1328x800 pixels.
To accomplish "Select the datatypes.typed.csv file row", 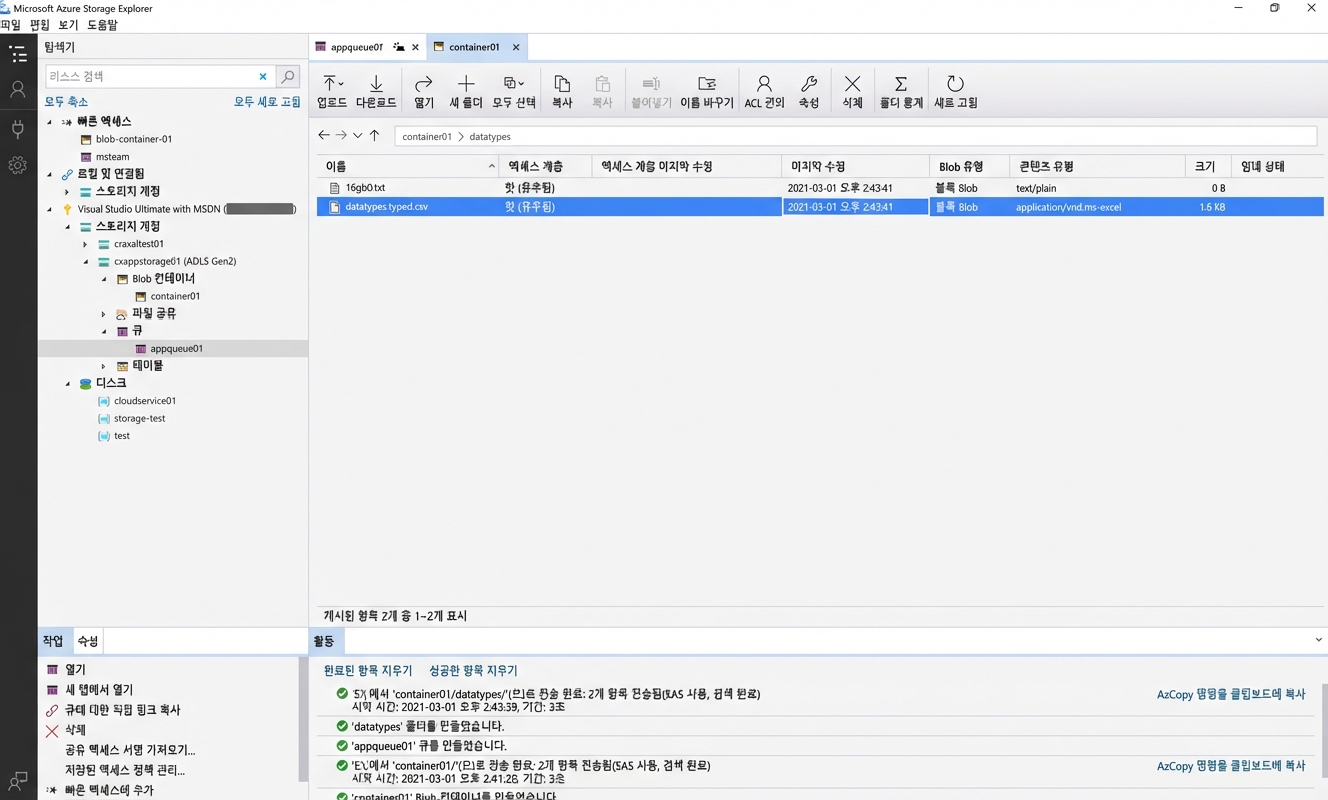I will tap(820, 207).
